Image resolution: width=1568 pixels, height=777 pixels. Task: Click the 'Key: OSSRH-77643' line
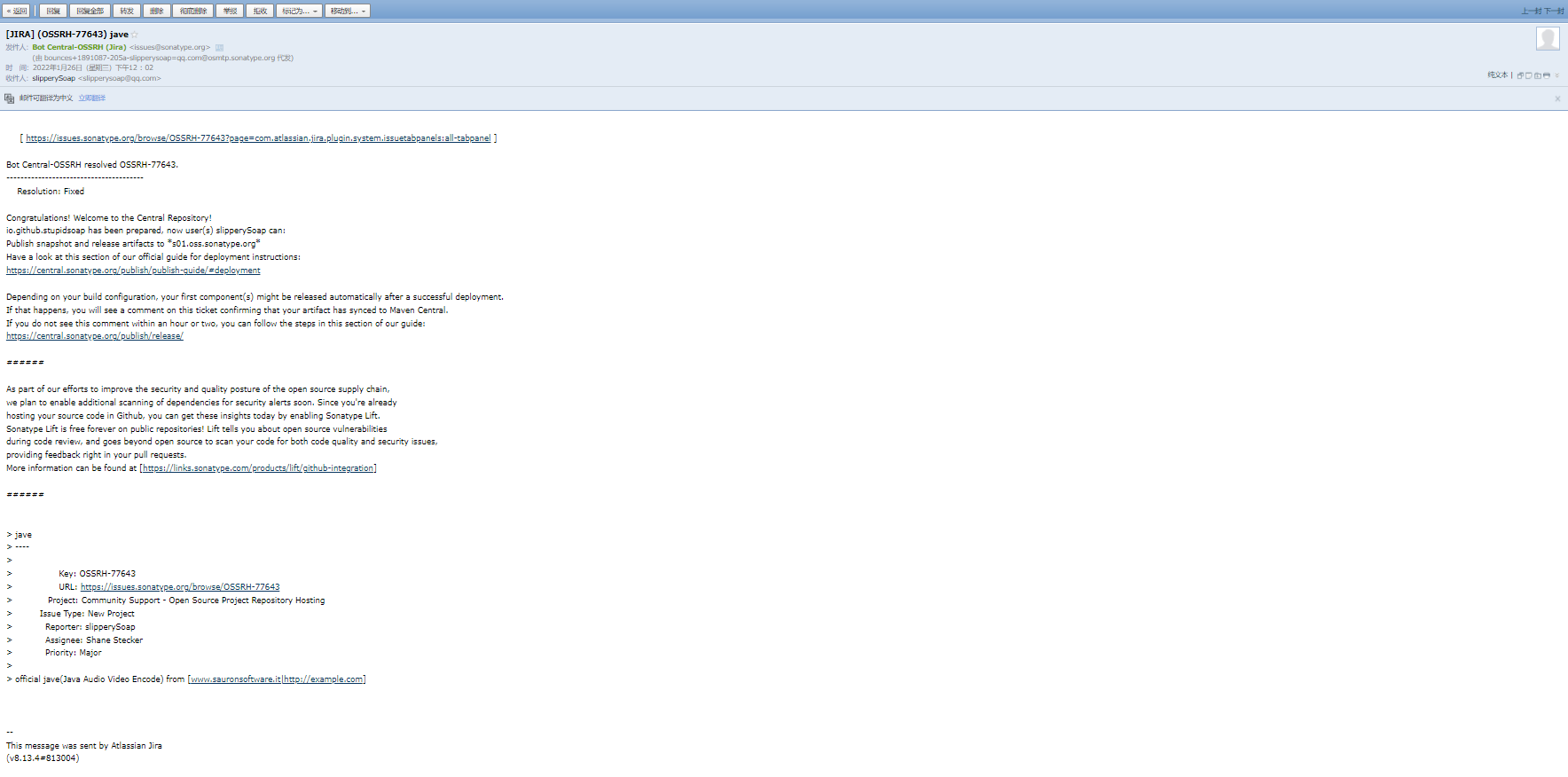click(x=98, y=574)
